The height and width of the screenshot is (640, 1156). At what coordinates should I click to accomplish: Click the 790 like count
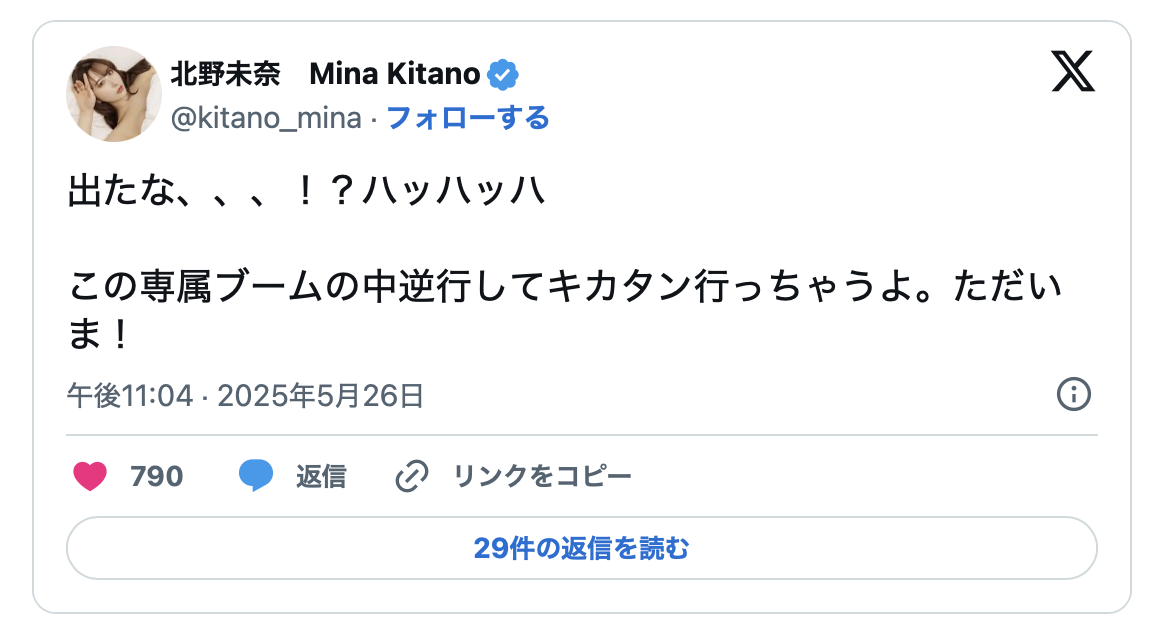157,476
